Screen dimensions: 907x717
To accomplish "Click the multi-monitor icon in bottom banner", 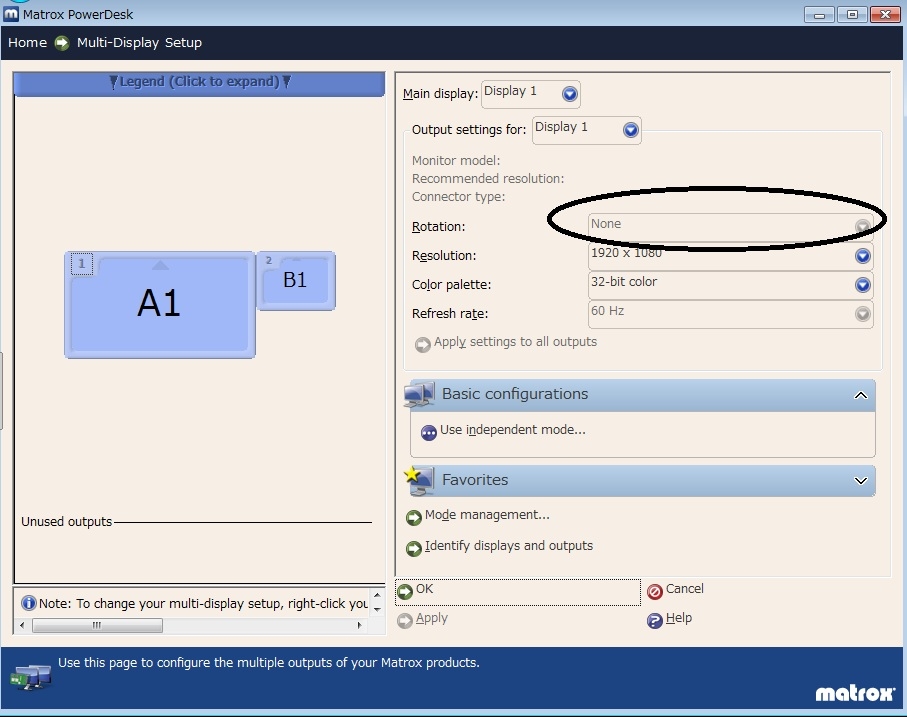I will 31,677.
